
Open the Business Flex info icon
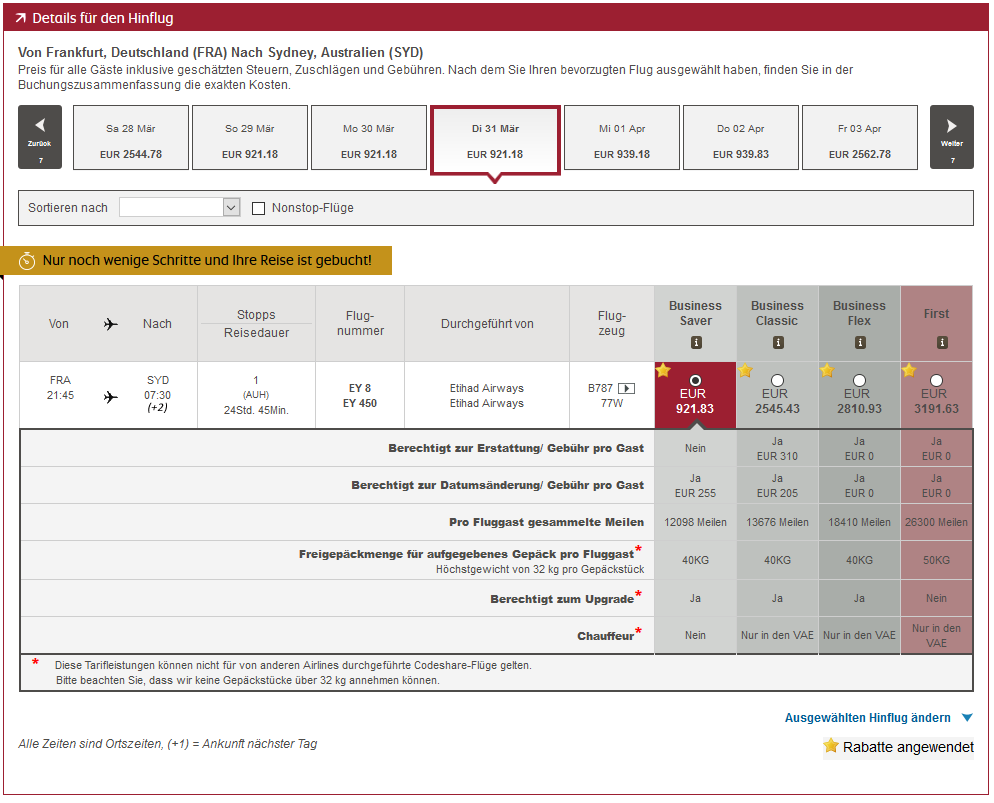[x=860, y=343]
